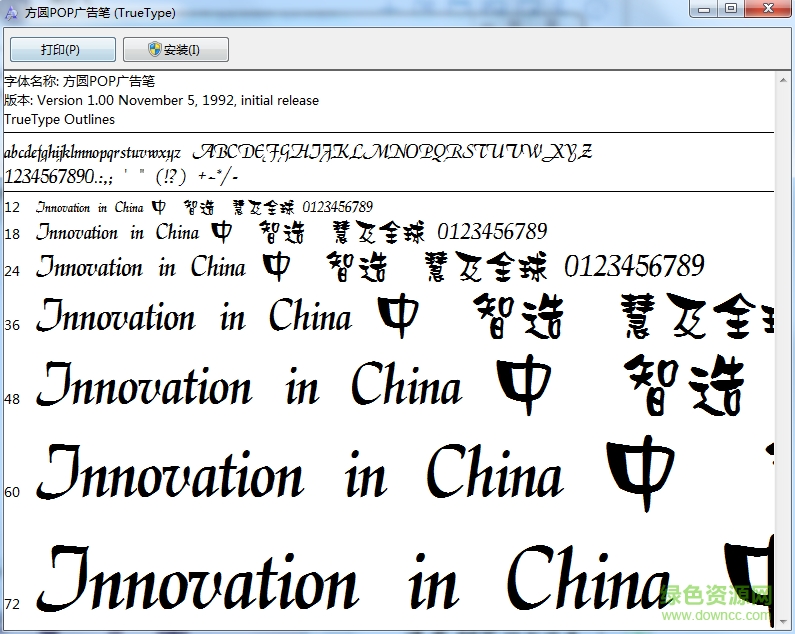Click the 安装(I) install button
The image size is (795, 634).
click(x=175, y=50)
